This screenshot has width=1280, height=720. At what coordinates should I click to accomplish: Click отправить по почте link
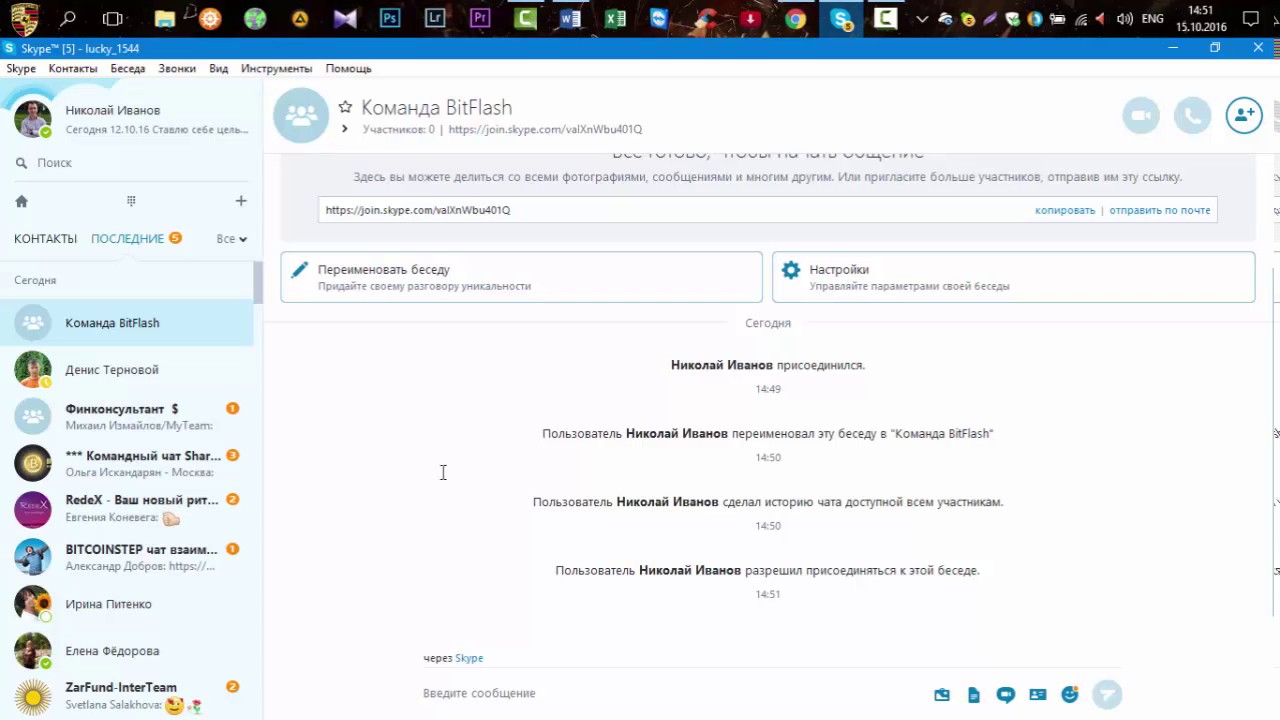[x=1160, y=210]
